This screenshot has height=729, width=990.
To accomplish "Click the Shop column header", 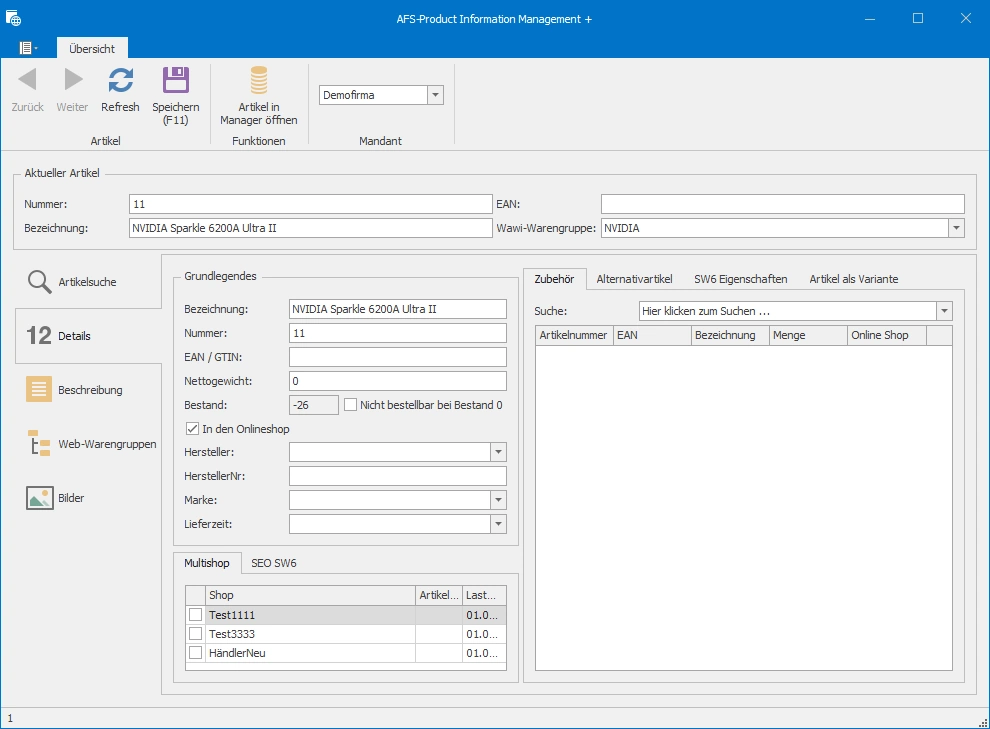I will [311, 595].
